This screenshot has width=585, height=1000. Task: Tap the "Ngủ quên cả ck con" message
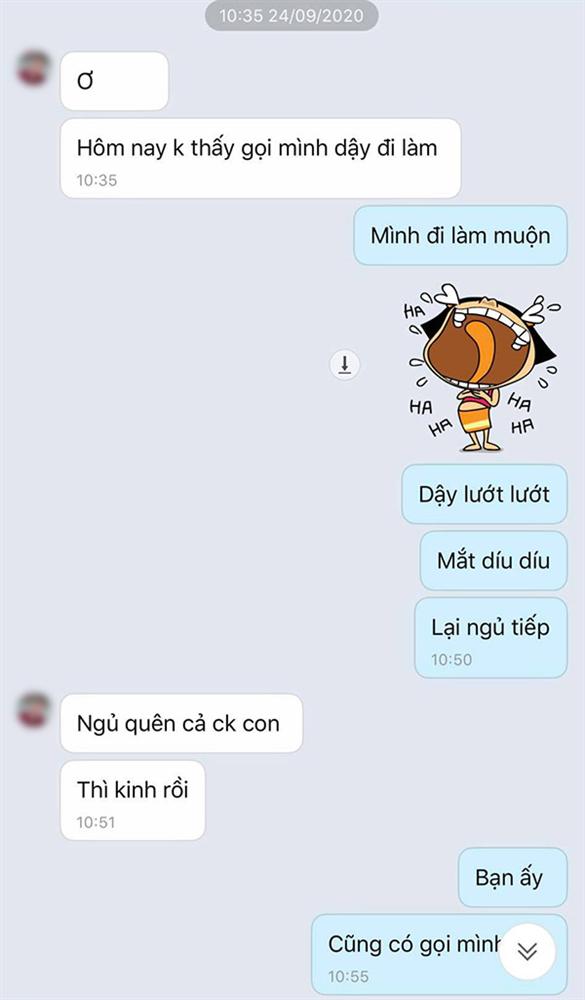coord(181,723)
